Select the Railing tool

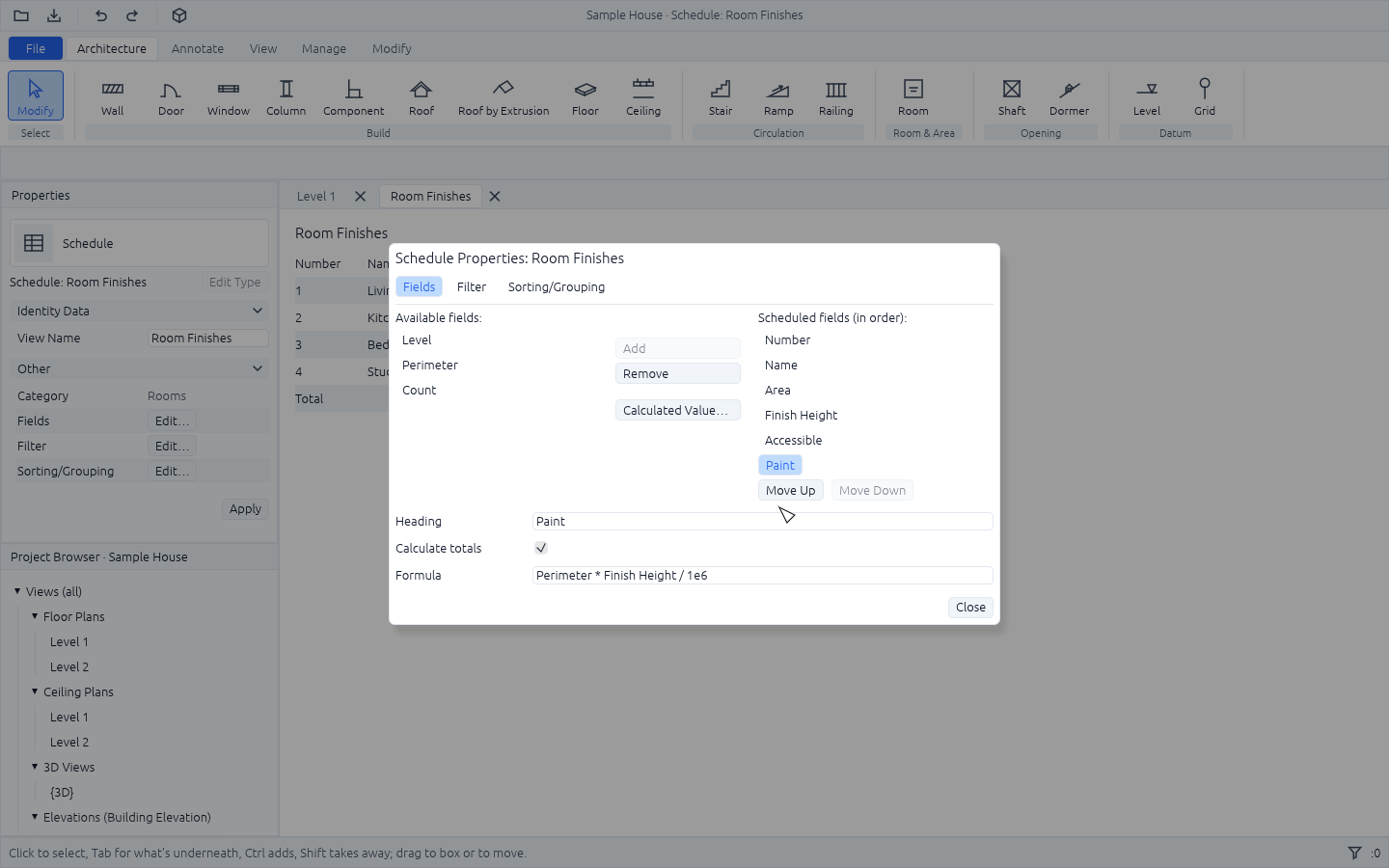[x=836, y=96]
